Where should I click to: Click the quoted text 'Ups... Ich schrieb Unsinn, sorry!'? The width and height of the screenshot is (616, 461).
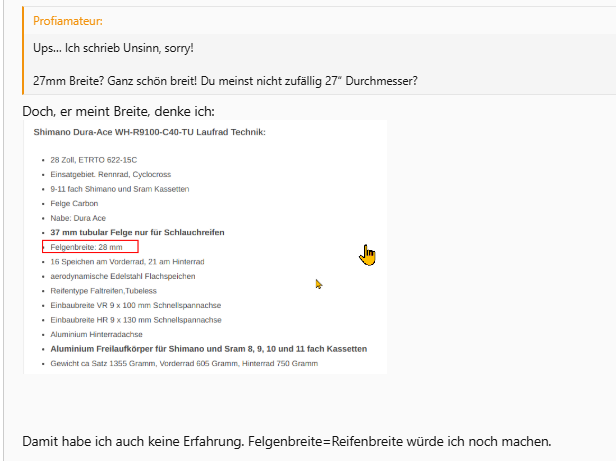click(x=113, y=48)
